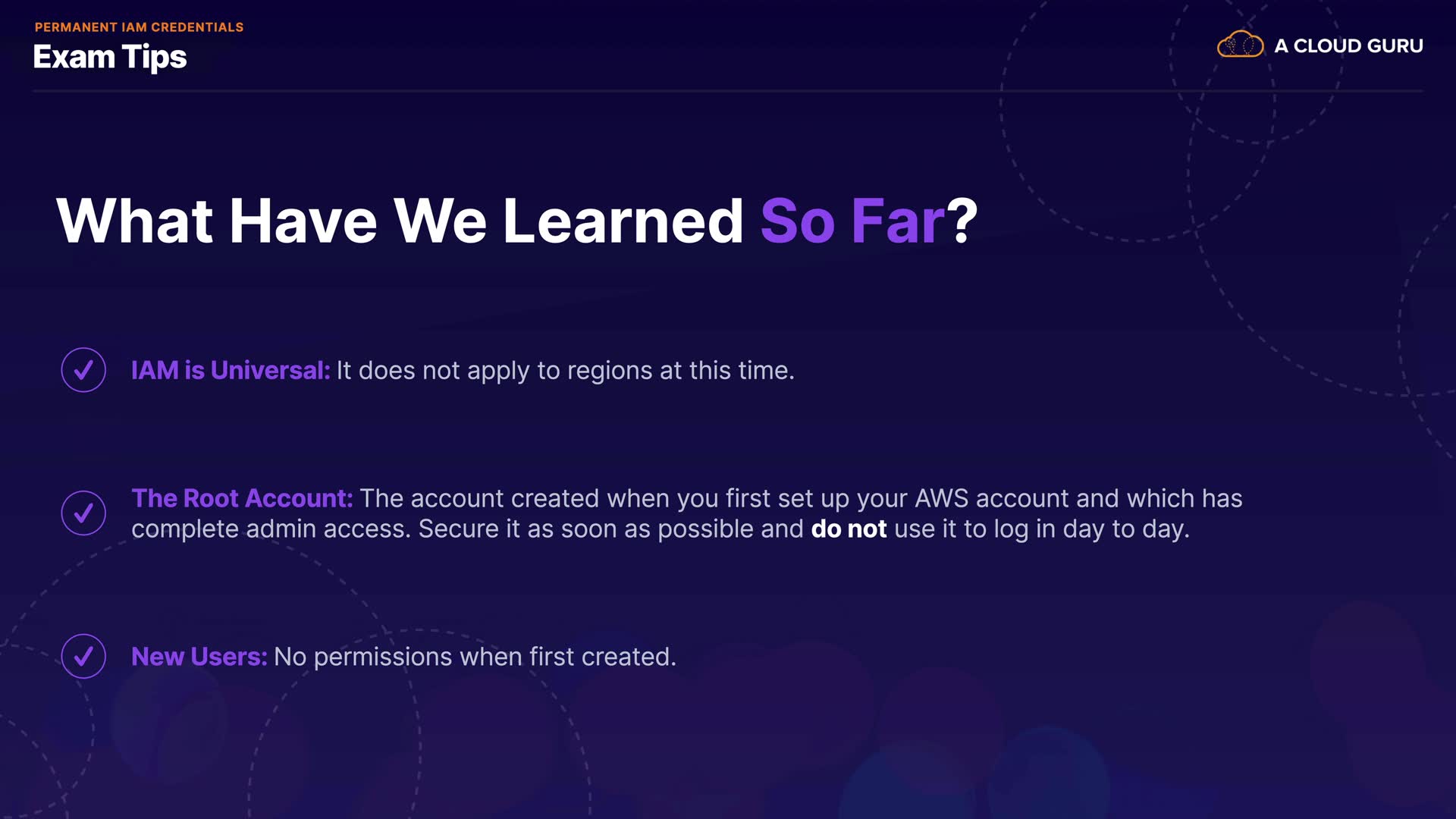Click the "A CLOUD GURU" brand text
This screenshot has width=1456, height=819.
[1348, 46]
